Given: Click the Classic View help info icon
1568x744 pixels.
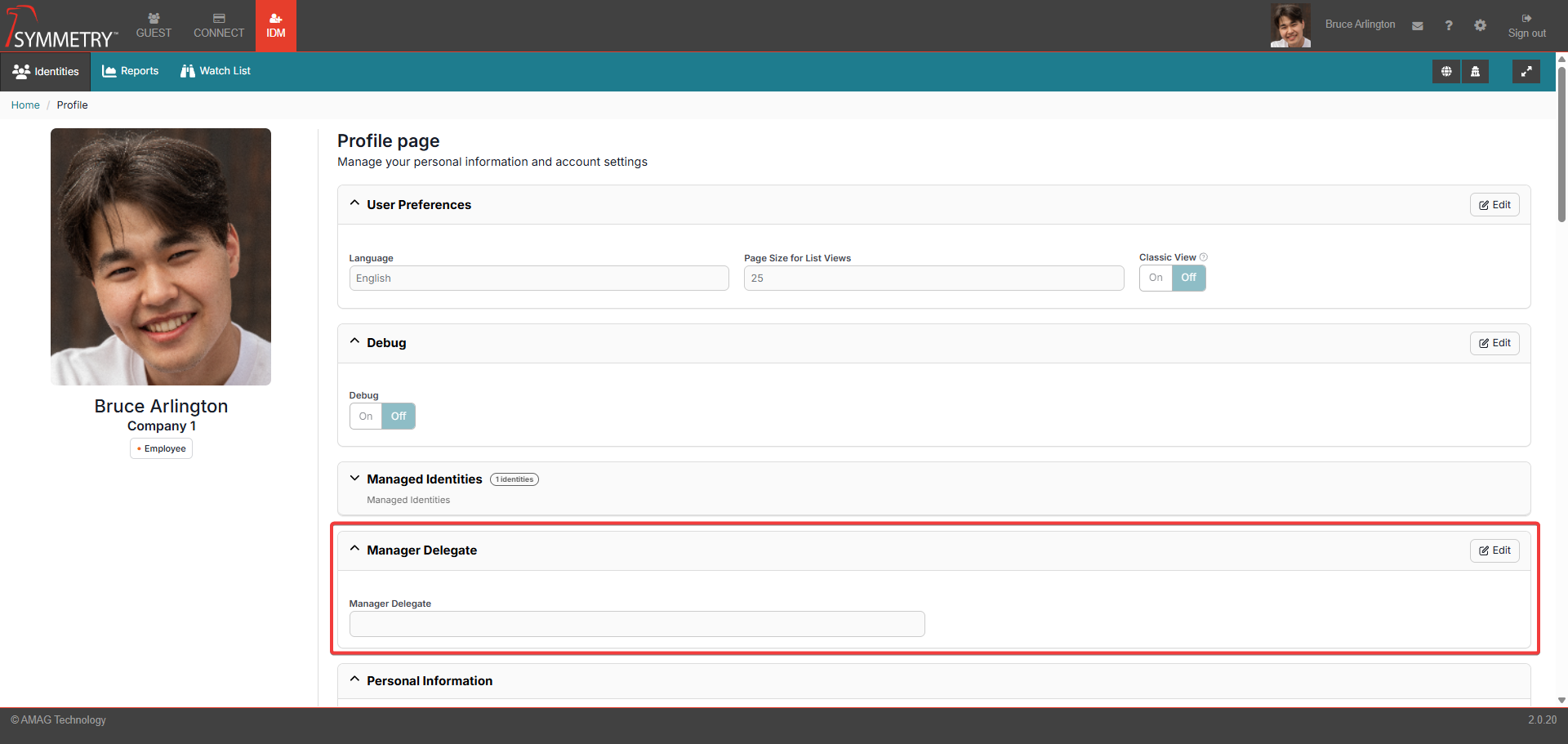Looking at the screenshot, I should point(1204,257).
